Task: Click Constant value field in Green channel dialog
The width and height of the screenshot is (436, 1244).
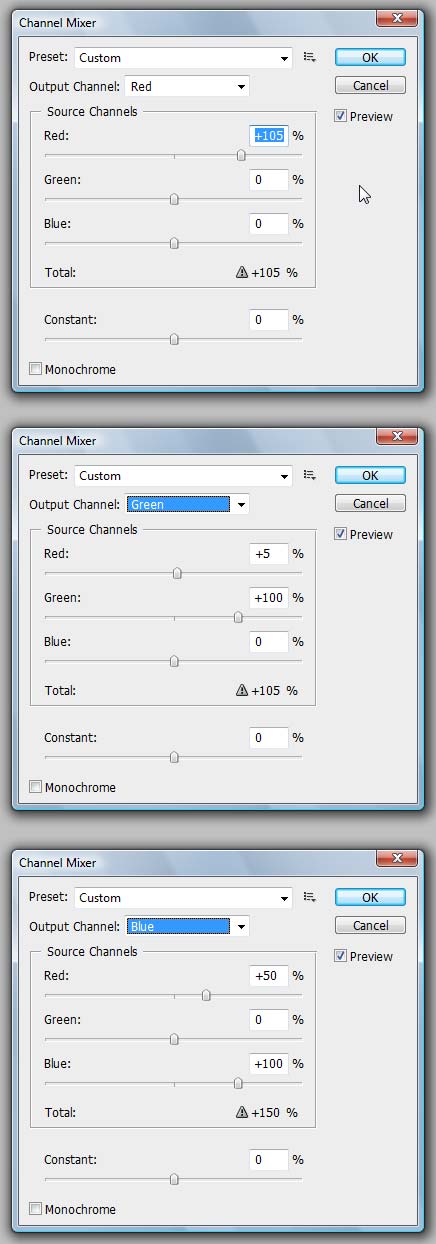Action: tap(268, 738)
